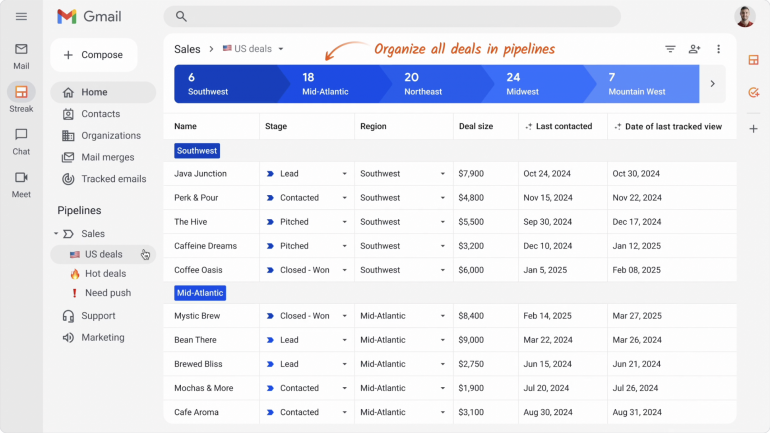Click the Organizations building icon
770x433 pixels.
[68, 135]
